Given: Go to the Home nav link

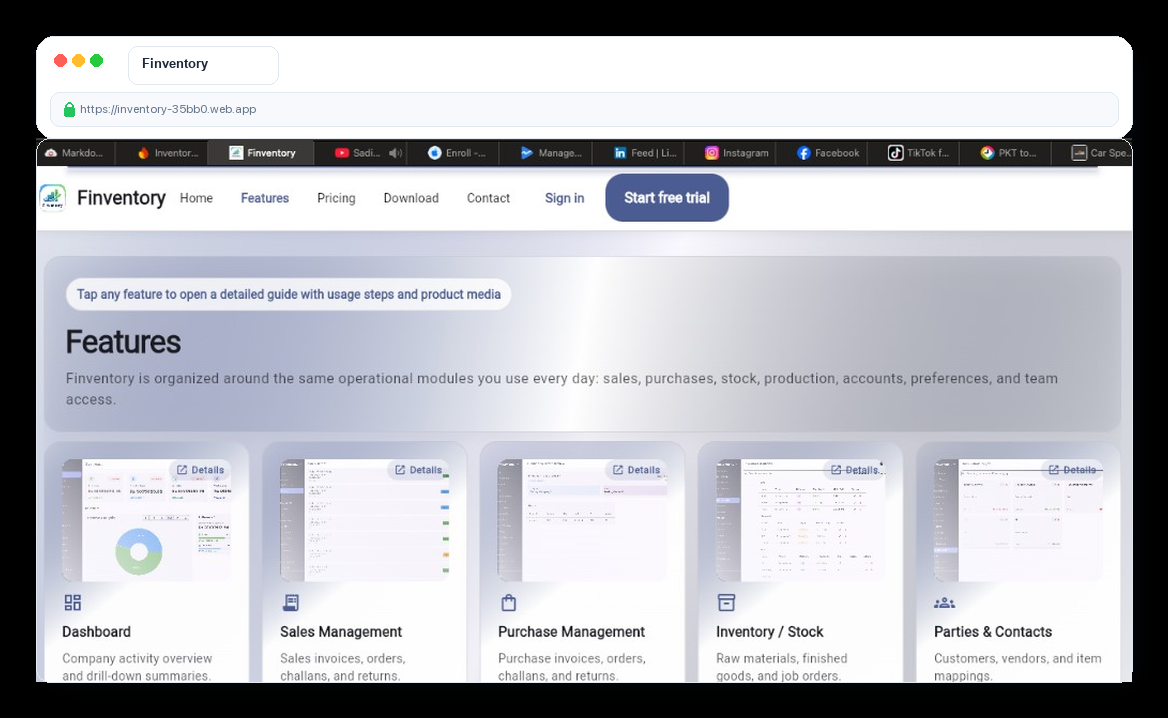Looking at the screenshot, I should pos(196,198).
